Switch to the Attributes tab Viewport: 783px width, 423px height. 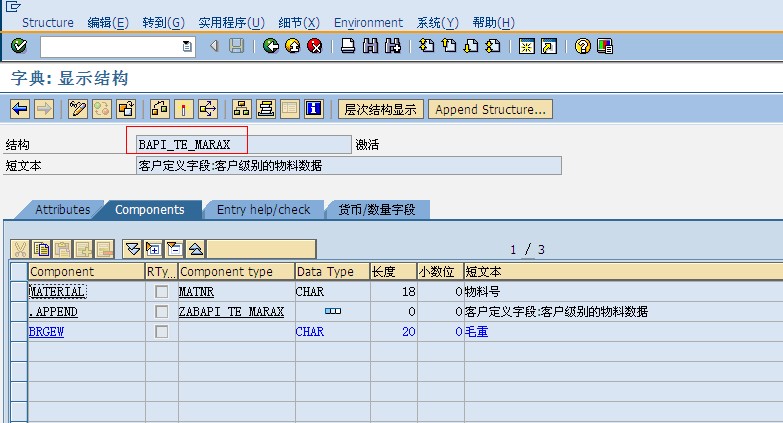pos(62,210)
